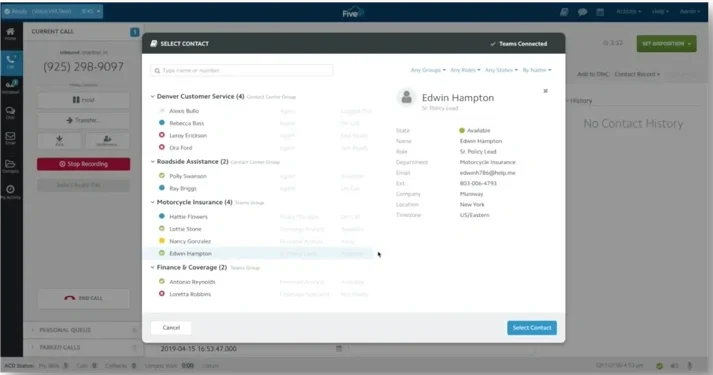This screenshot has height=375, width=713.
Task: Open the Contact Record dropdown
Action: pos(637,74)
